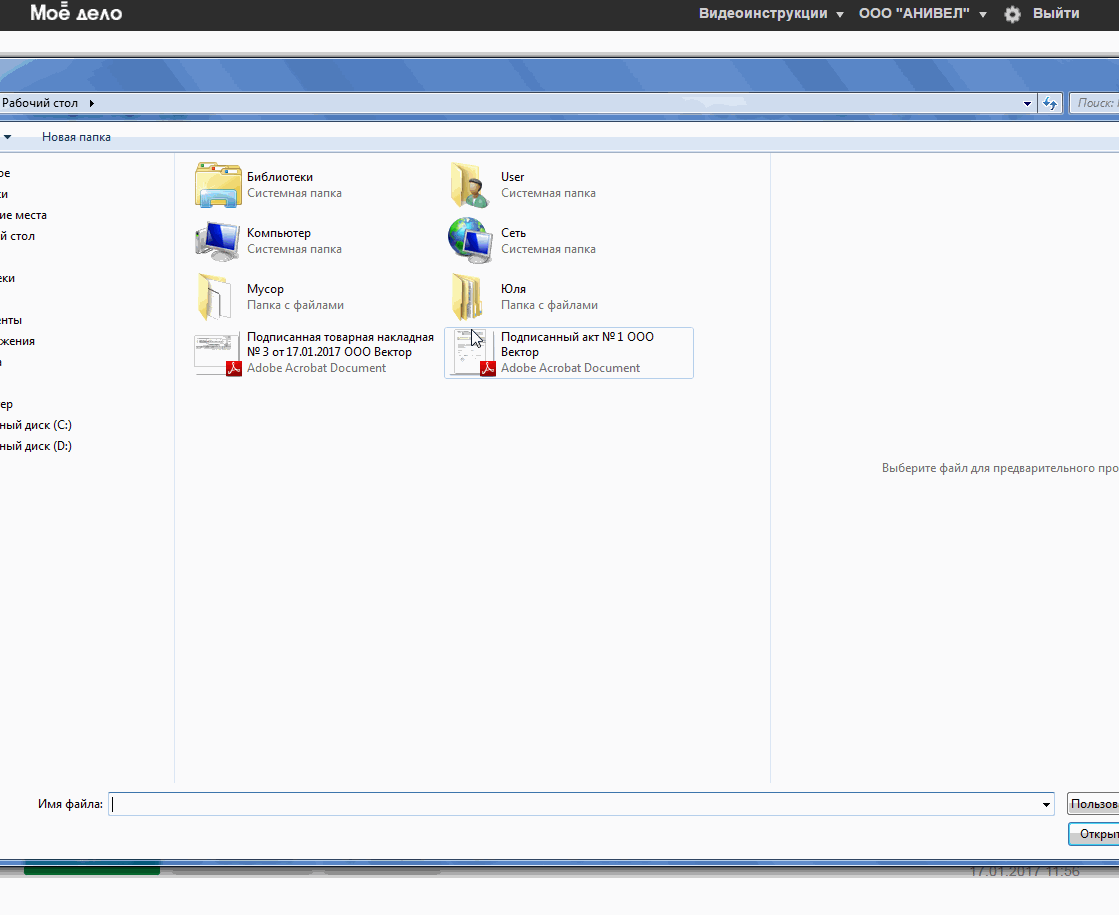Click the Сеть name label
Screen dimensions: 1119x915
point(513,233)
